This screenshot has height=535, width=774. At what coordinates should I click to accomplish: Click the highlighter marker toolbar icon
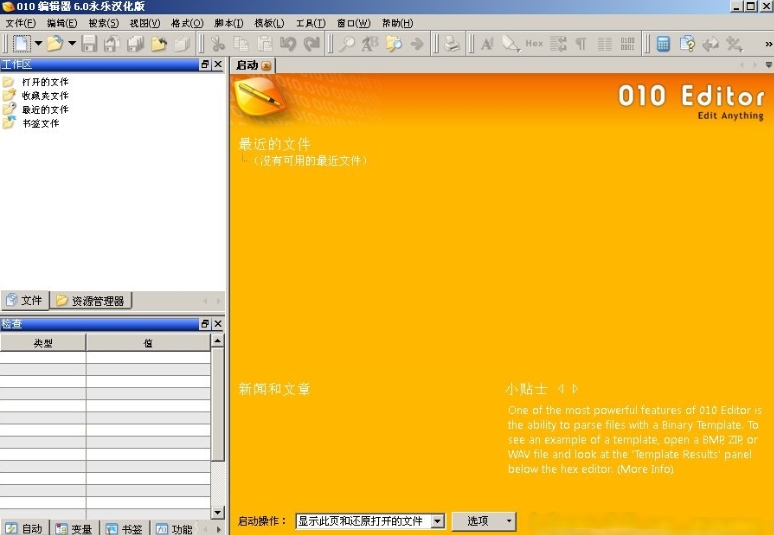(x=511, y=43)
